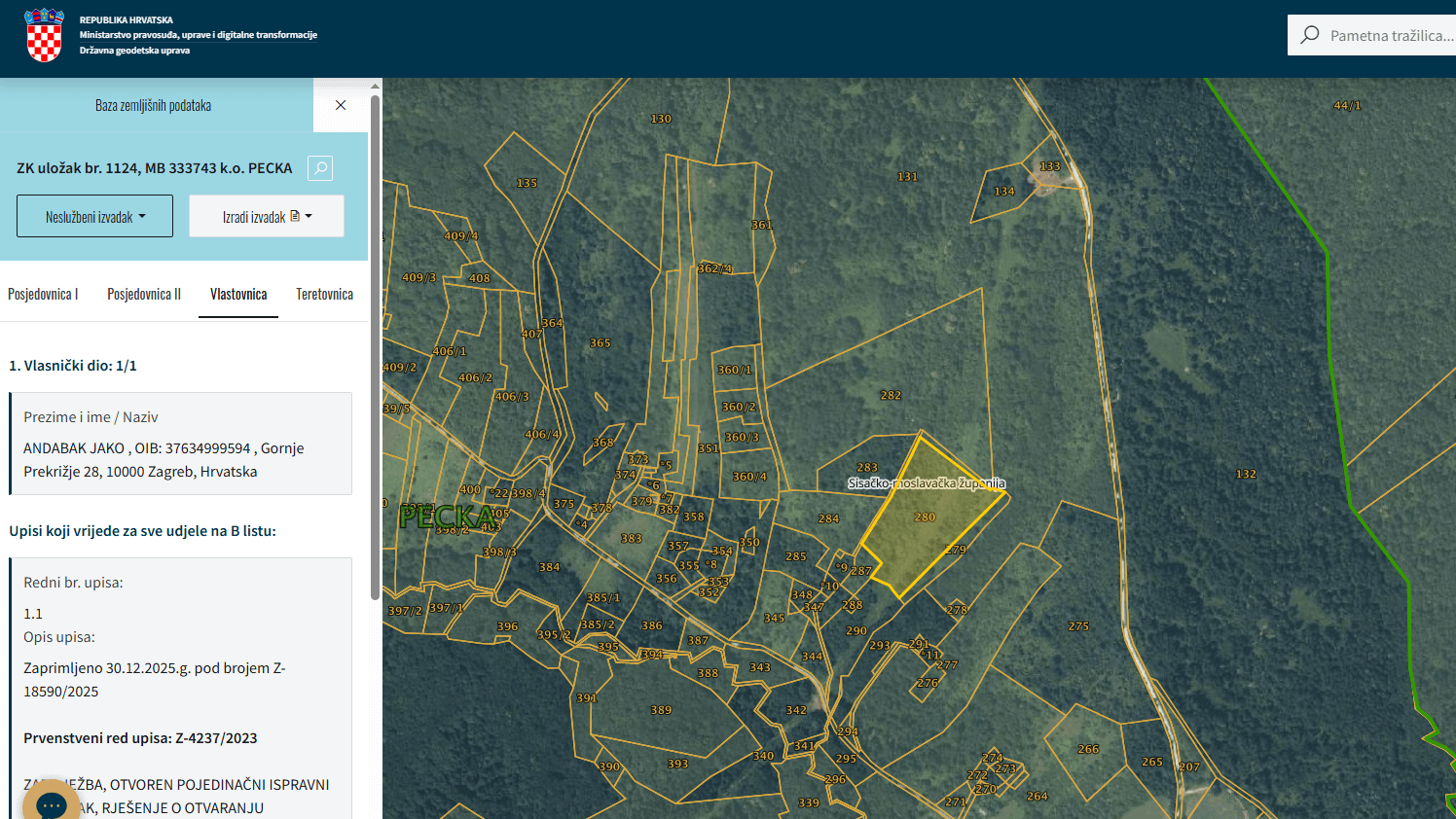The height and width of the screenshot is (819, 1456).
Task: Click the magnifier icon in the search bar
Action: click(1310, 35)
